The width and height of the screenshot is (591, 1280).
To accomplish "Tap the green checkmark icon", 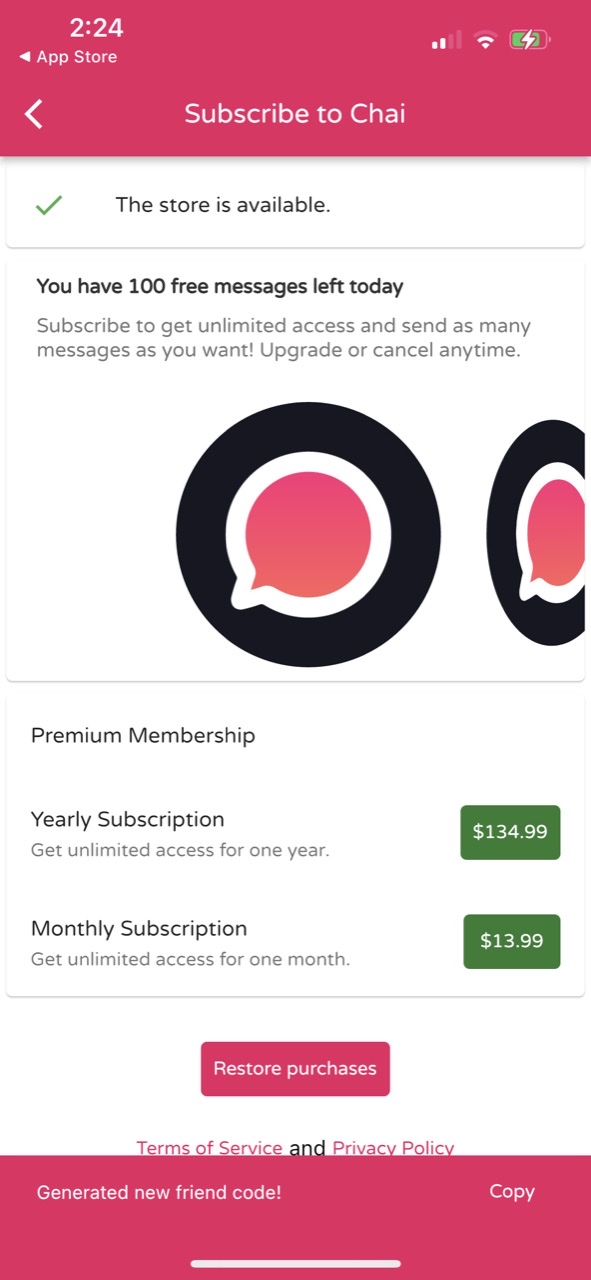I will tap(50, 205).
